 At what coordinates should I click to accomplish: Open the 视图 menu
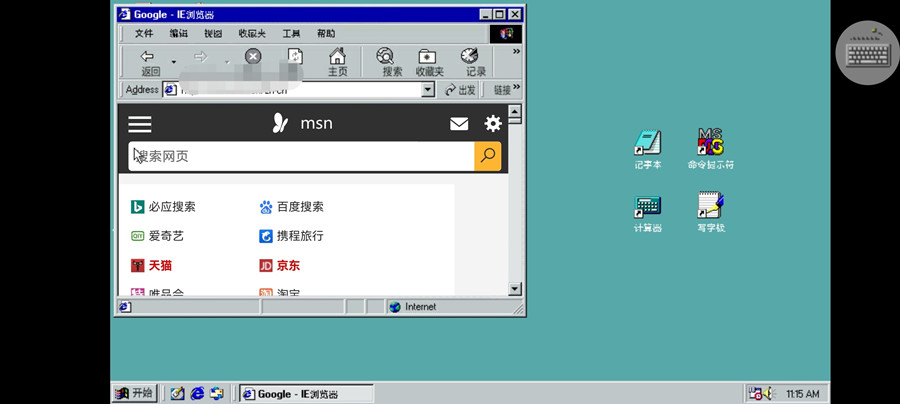click(x=212, y=34)
